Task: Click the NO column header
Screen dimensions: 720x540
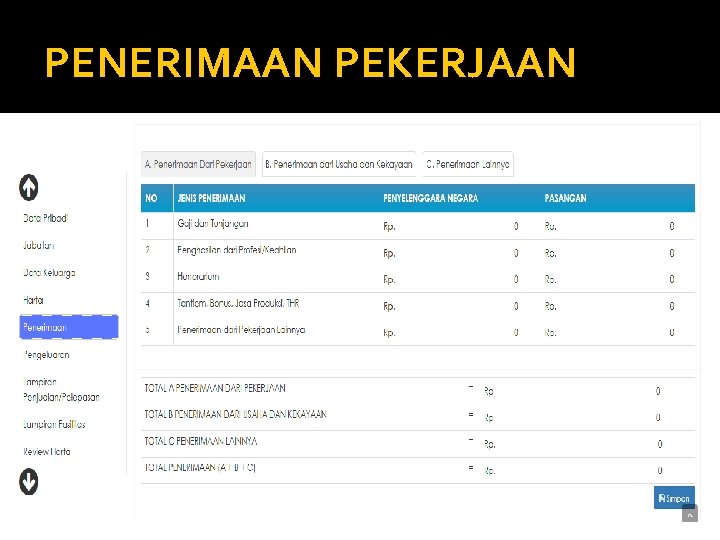Action: pos(151,198)
